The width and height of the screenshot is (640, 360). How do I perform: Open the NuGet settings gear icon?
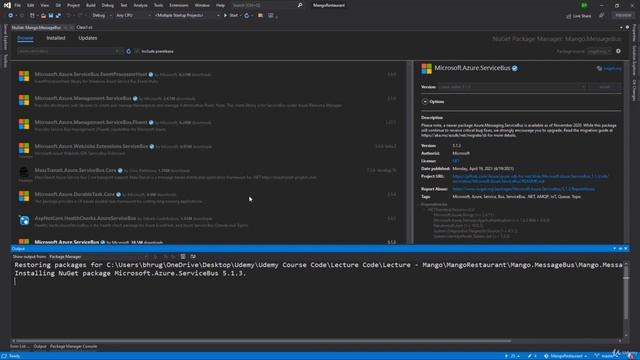coord(618,51)
